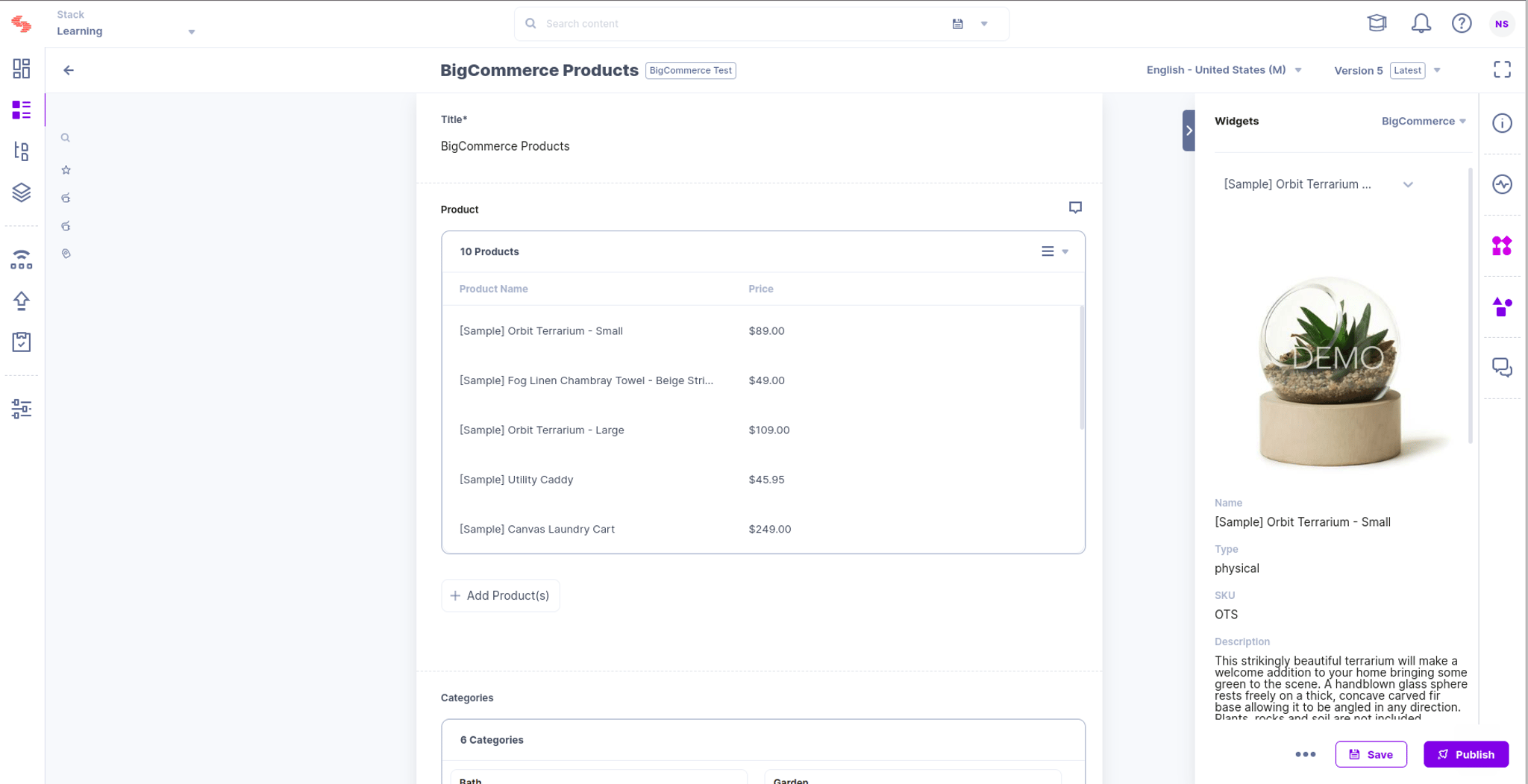This screenshot has height=784, width=1528.
Task: Select the Canvas Laundry Cart row
Action: pyautogui.click(x=761, y=529)
